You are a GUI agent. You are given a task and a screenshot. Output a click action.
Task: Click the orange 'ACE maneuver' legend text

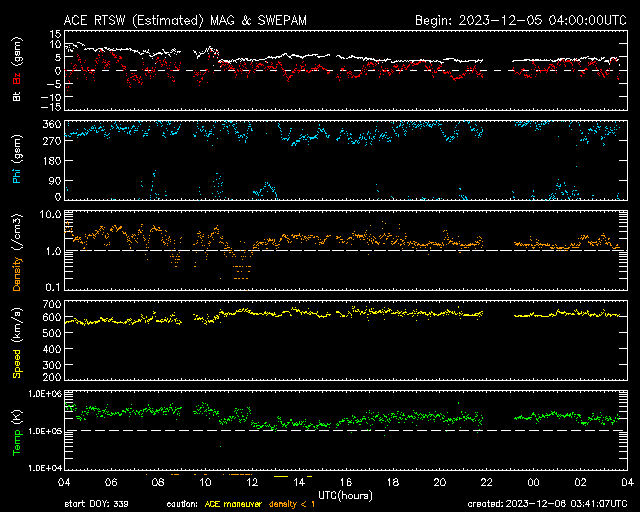pyautogui.click(x=232, y=503)
